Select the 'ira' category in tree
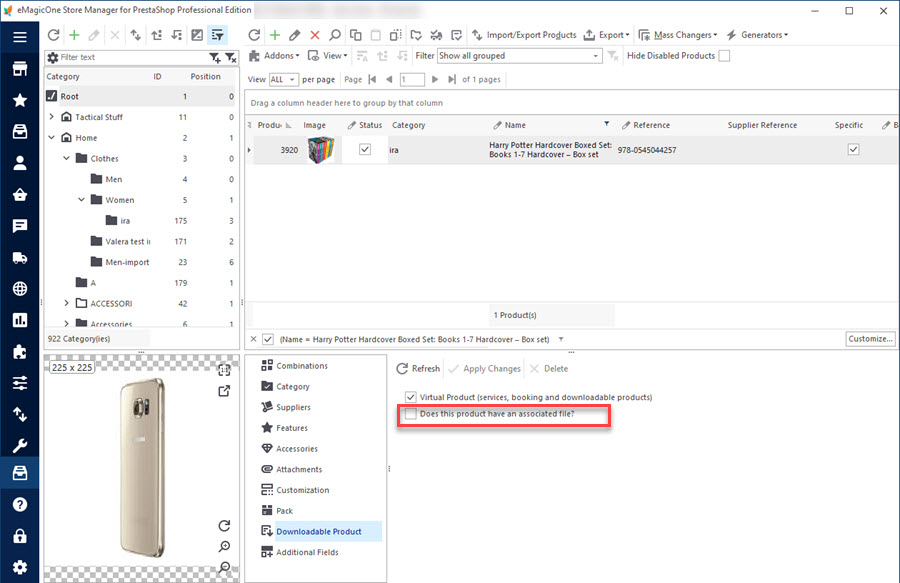 pyautogui.click(x=125, y=220)
